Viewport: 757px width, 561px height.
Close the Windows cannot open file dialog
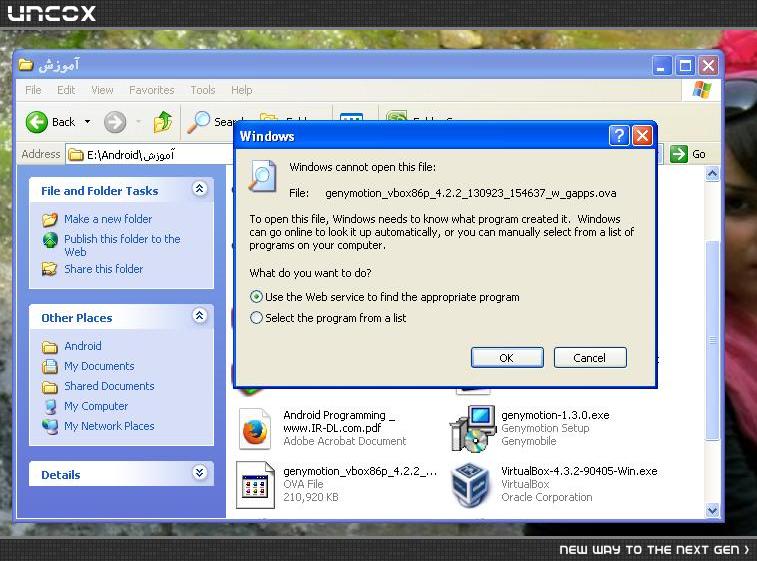(642, 136)
